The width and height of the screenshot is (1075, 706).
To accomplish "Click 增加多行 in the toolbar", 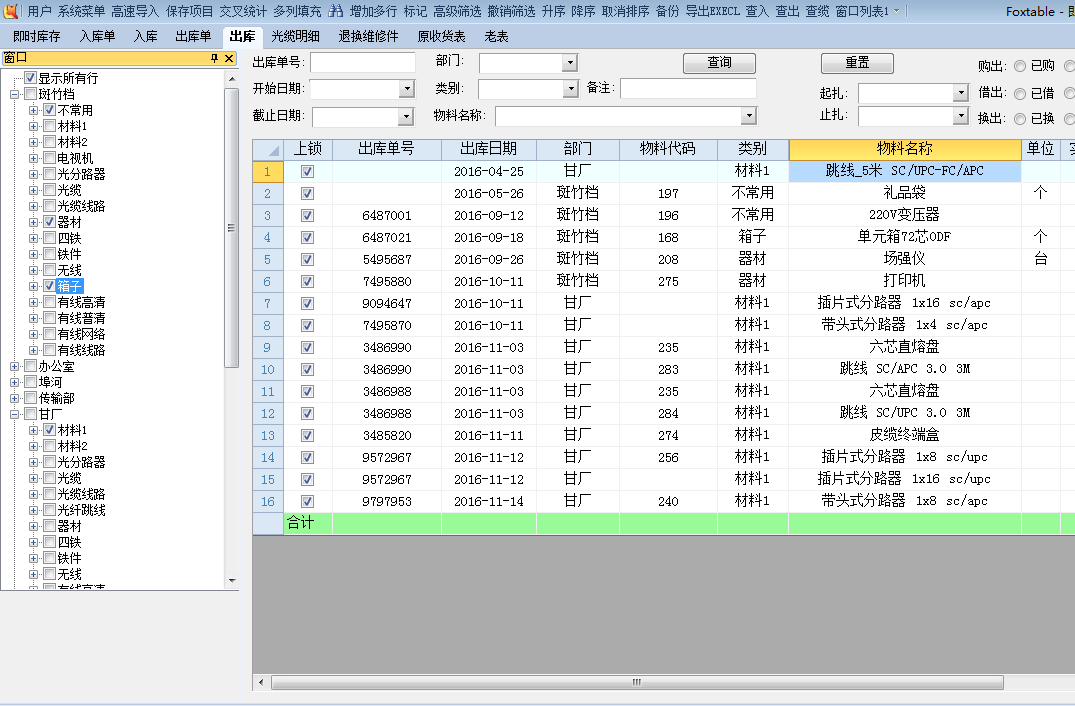I will (x=373, y=11).
